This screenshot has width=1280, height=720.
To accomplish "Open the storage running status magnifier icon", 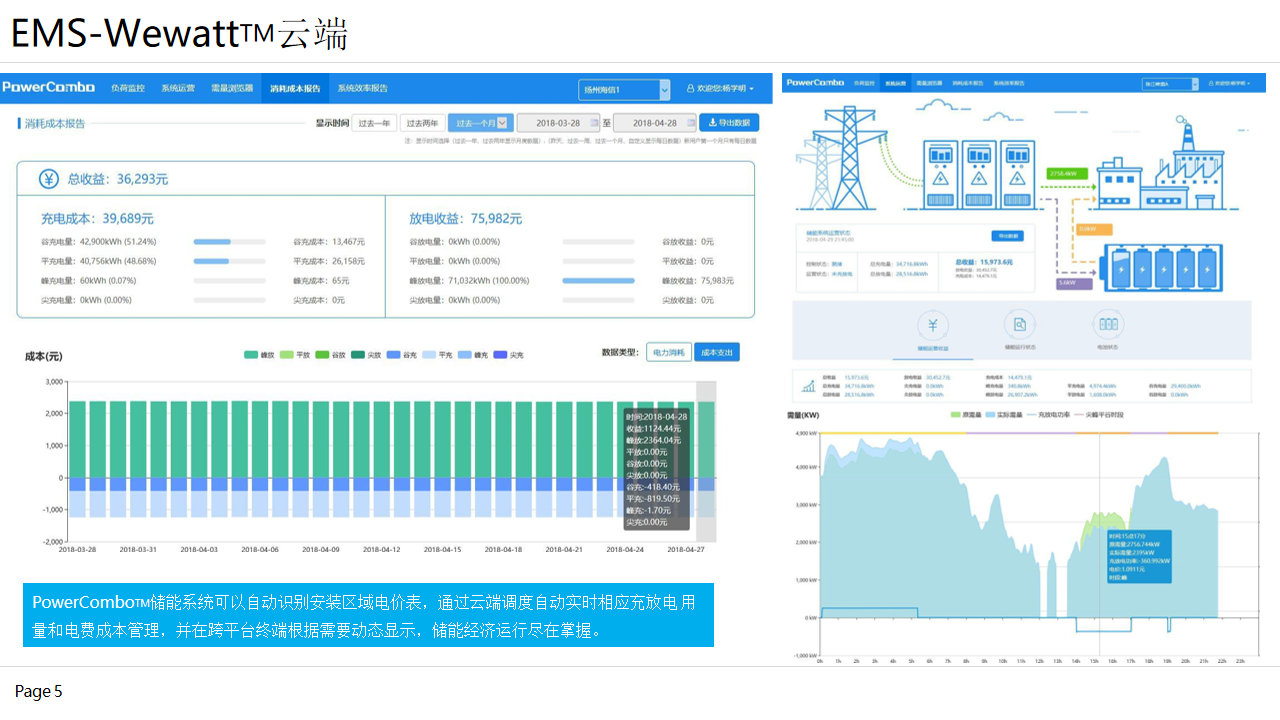I will pos(1019,325).
